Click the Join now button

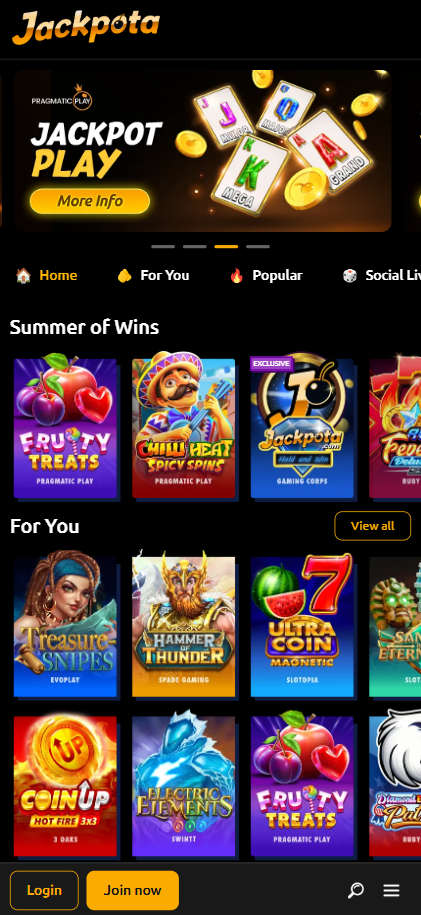click(x=133, y=890)
